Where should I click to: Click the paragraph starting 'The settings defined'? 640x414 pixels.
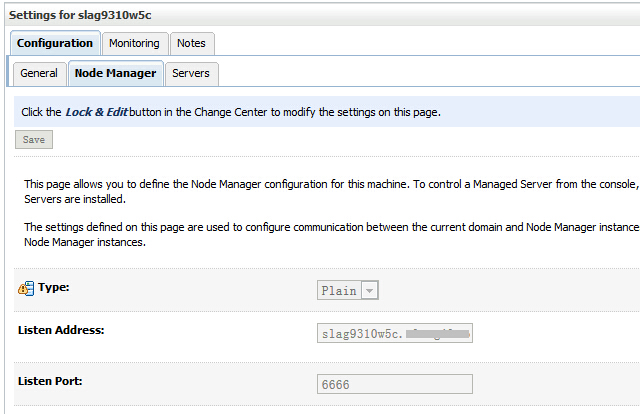tap(320, 234)
